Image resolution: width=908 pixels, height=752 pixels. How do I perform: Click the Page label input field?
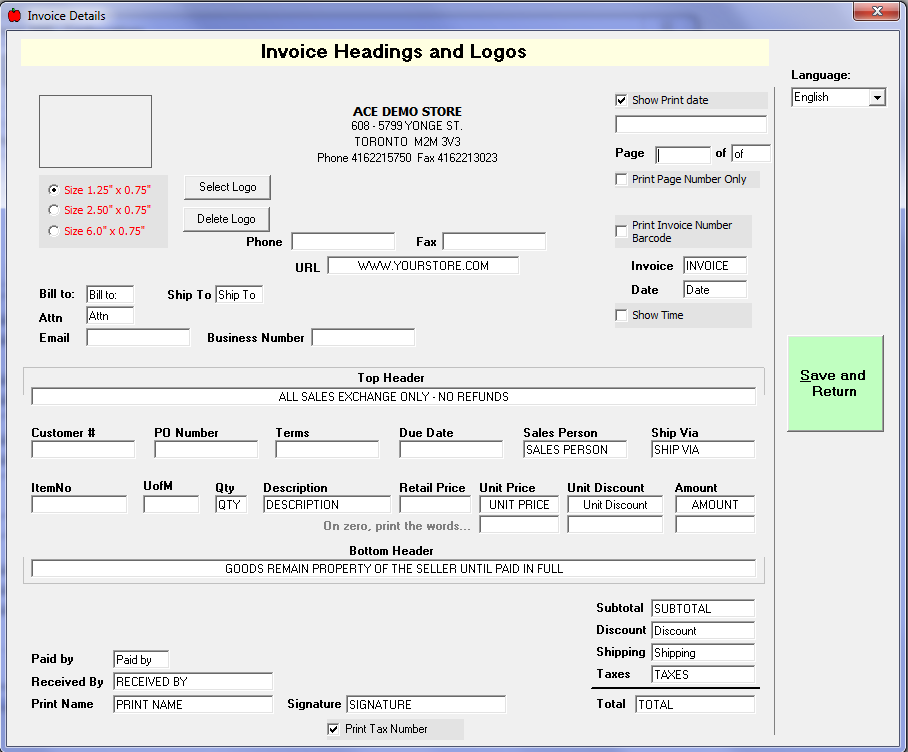pos(683,155)
